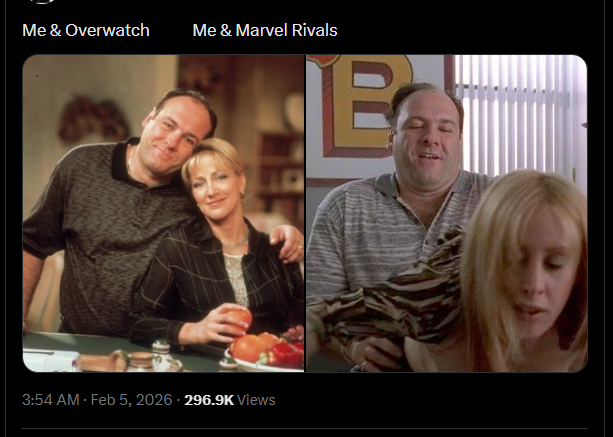The image size is (613, 437).
Task: Click the 'Me & Marvel Rivals' caption text
Action: click(265, 30)
